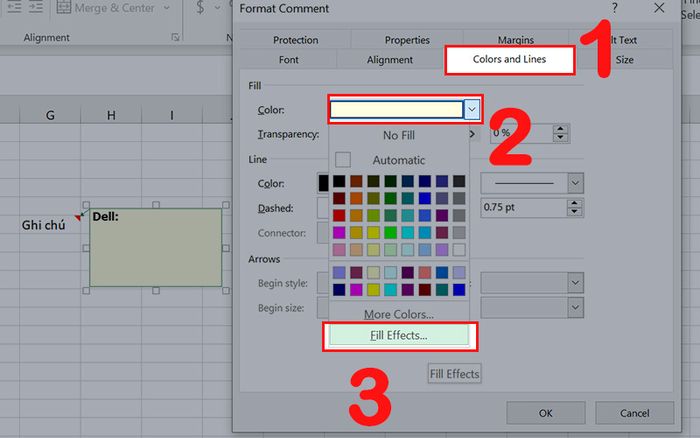Open the End size dropdown in Arrows
The image size is (700, 438).
[x=575, y=308]
